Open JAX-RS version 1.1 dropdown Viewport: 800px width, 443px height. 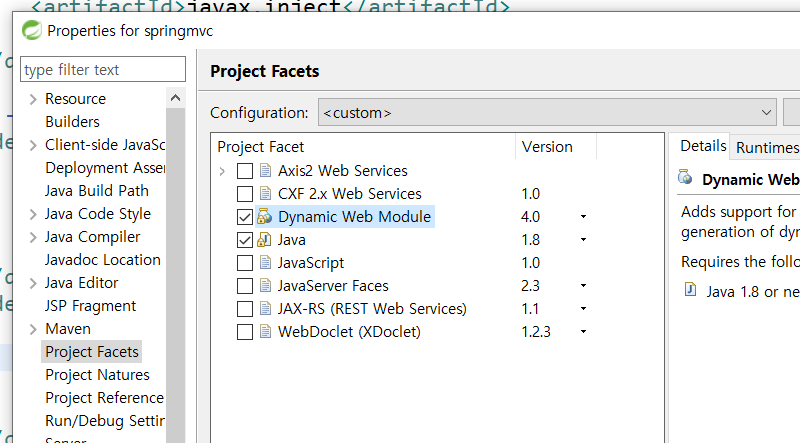click(x=583, y=309)
